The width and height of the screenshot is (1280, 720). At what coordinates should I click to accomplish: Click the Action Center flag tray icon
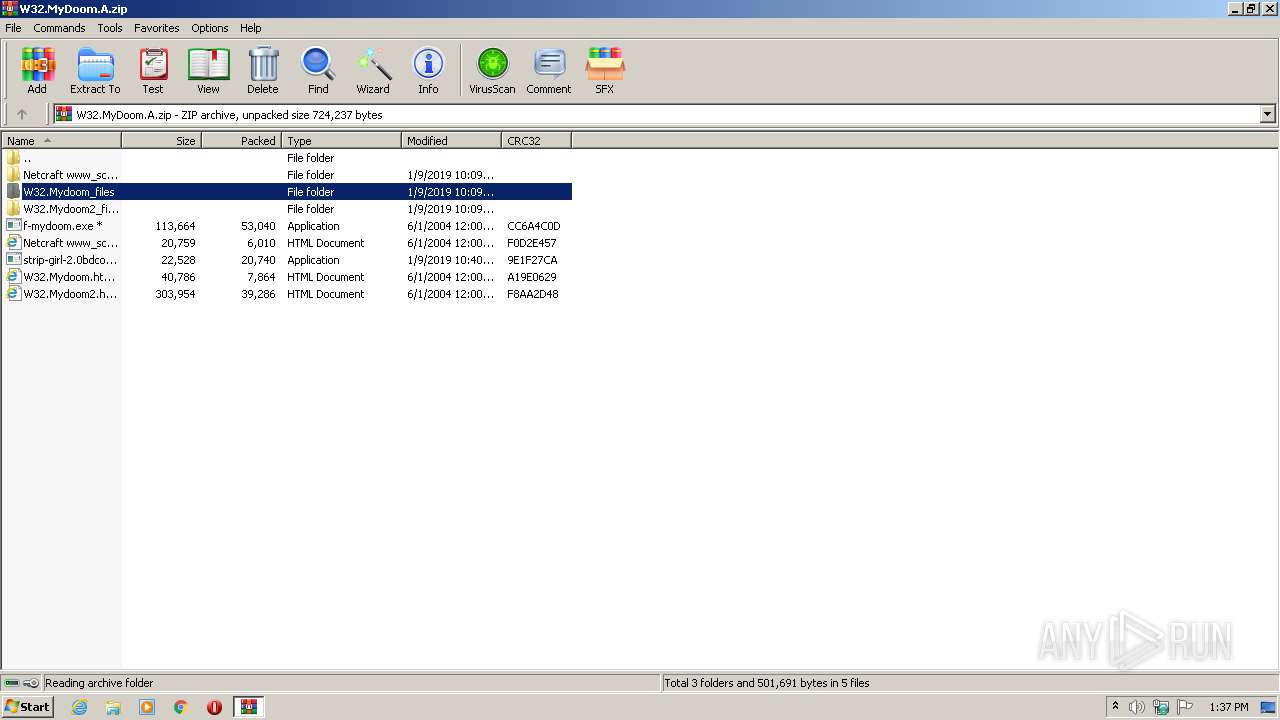[1185, 707]
